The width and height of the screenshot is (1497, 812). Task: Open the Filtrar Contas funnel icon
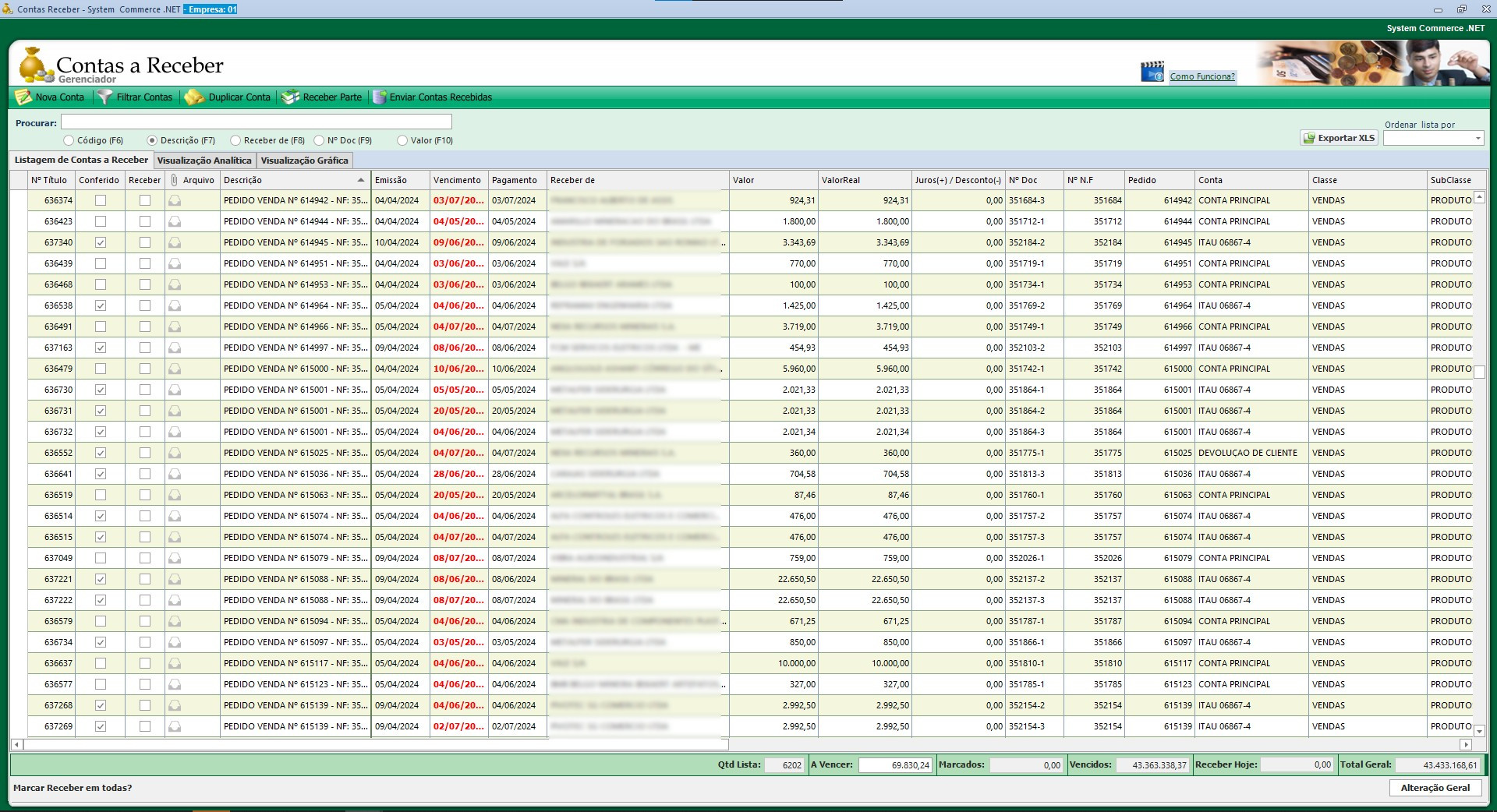point(104,97)
